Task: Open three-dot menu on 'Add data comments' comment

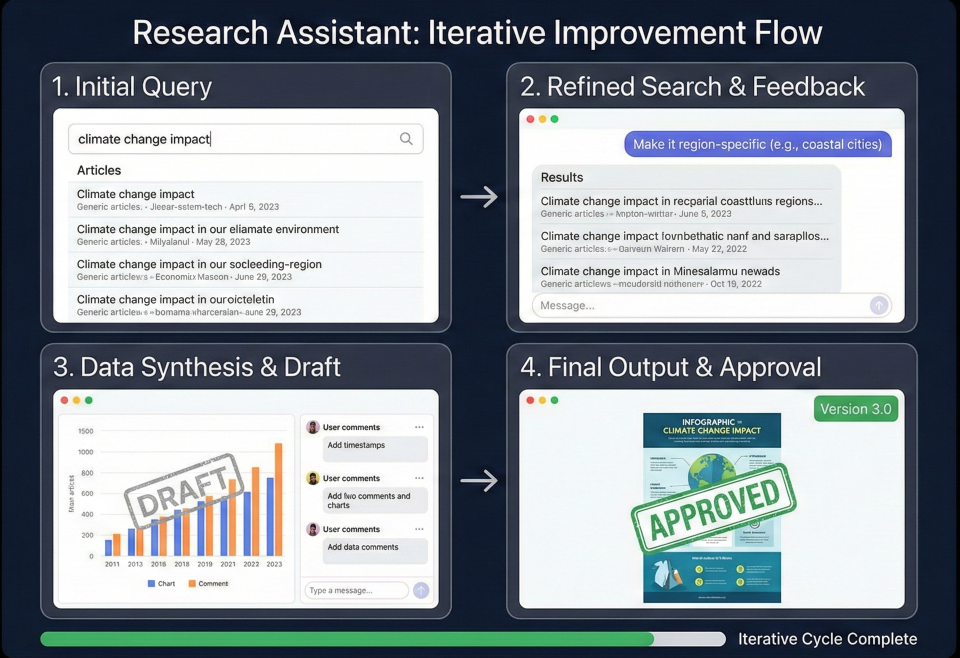Action: (419, 529)
